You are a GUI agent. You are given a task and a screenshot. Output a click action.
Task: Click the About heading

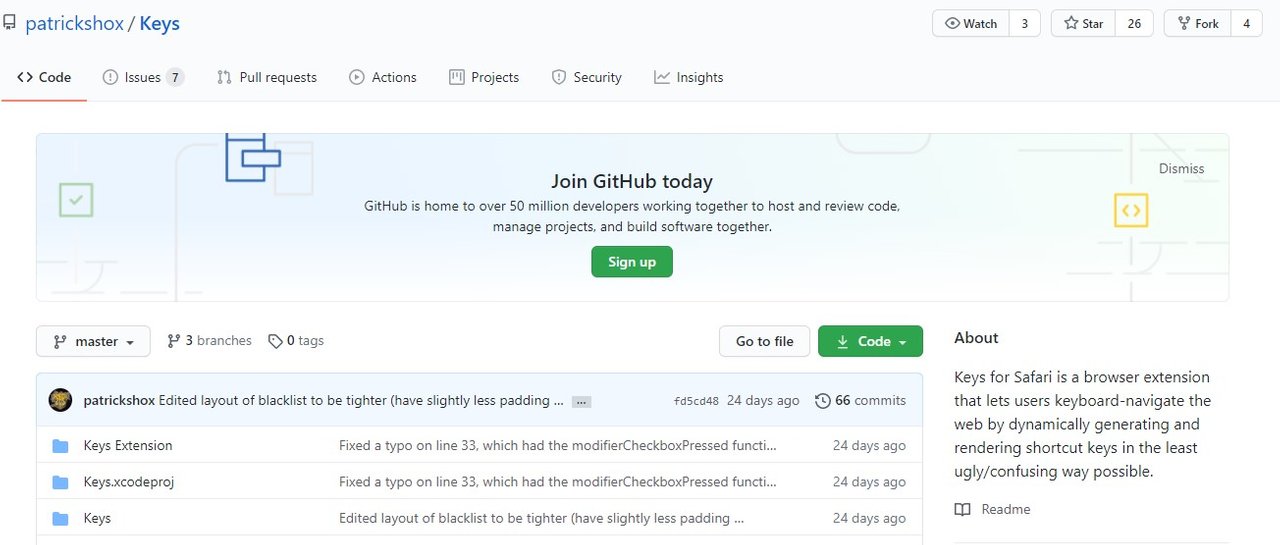[x=976, y=338]
